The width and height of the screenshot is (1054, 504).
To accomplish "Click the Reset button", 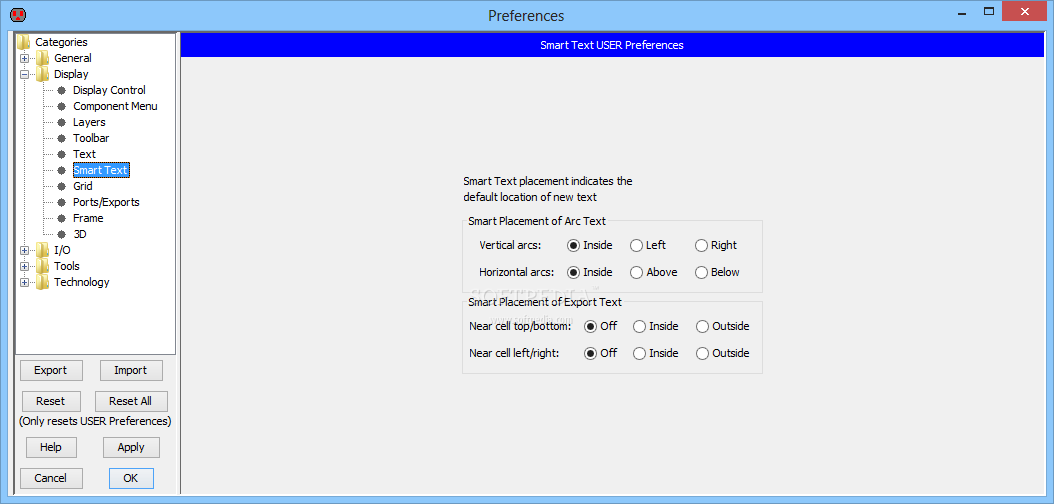I will pos(51,401).
